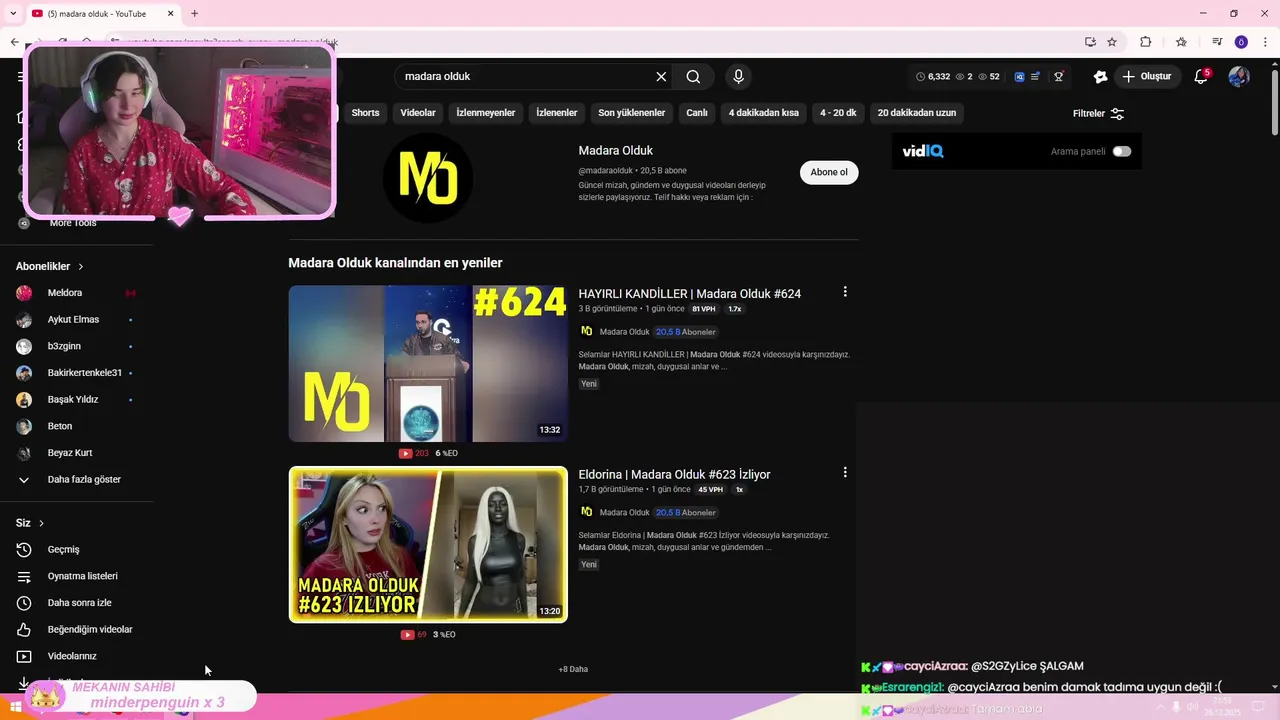Click the Abone ol subscribe button
The image size is (1280, 720).
[x=829, y=172]
